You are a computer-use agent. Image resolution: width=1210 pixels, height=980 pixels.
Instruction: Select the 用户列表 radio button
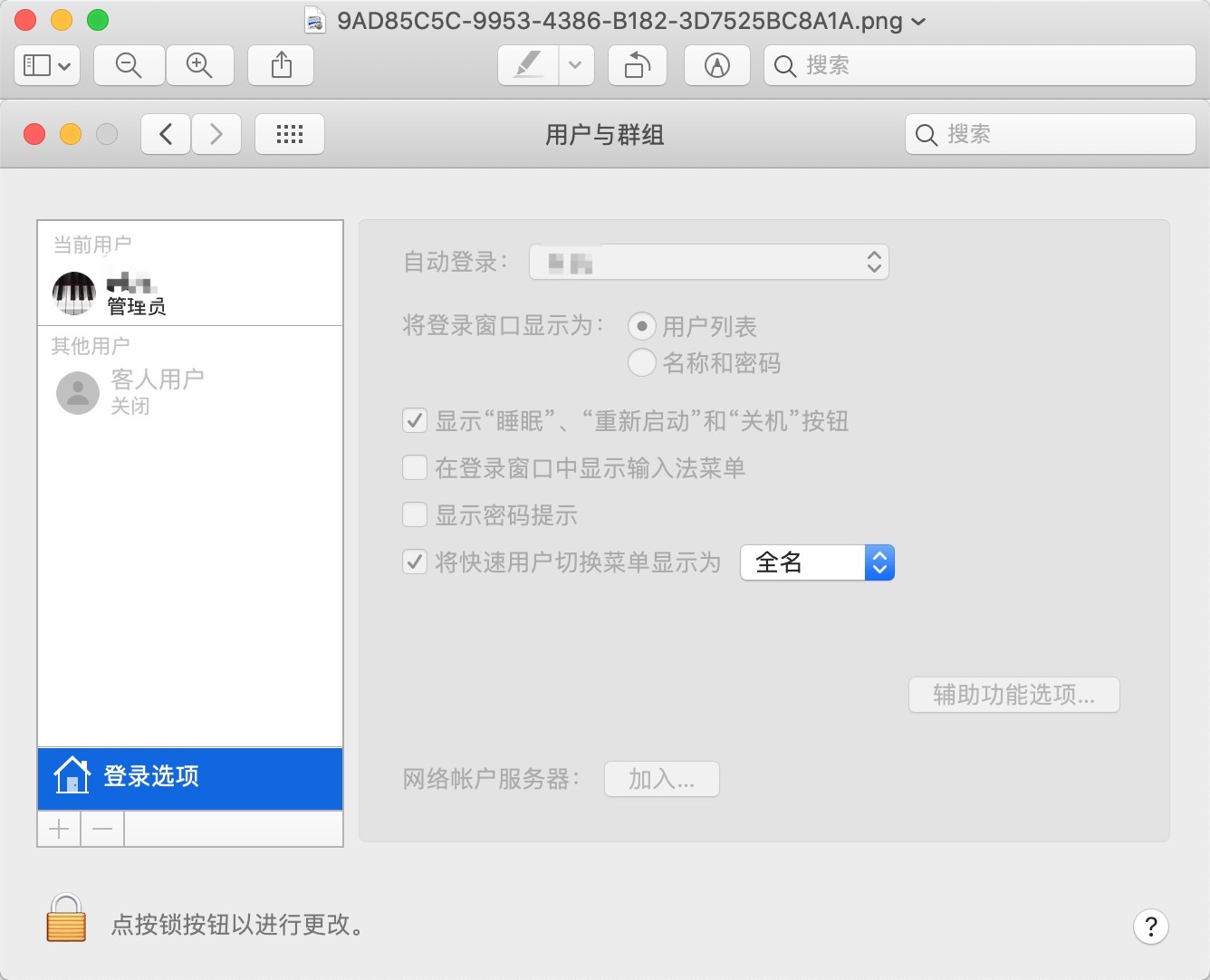coord(641,326)
